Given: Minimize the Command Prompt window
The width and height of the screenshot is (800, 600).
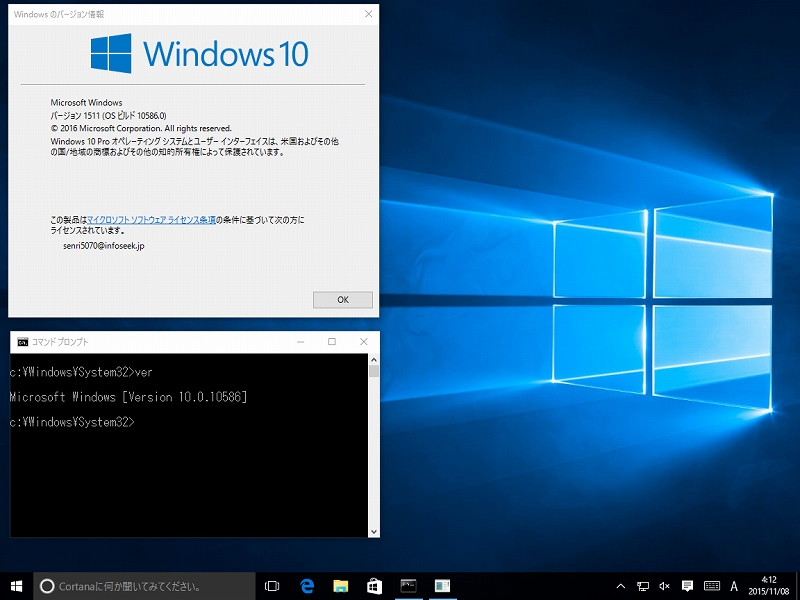Looking at the screenshot, I should pyautogui.click(x=301, y=342).
